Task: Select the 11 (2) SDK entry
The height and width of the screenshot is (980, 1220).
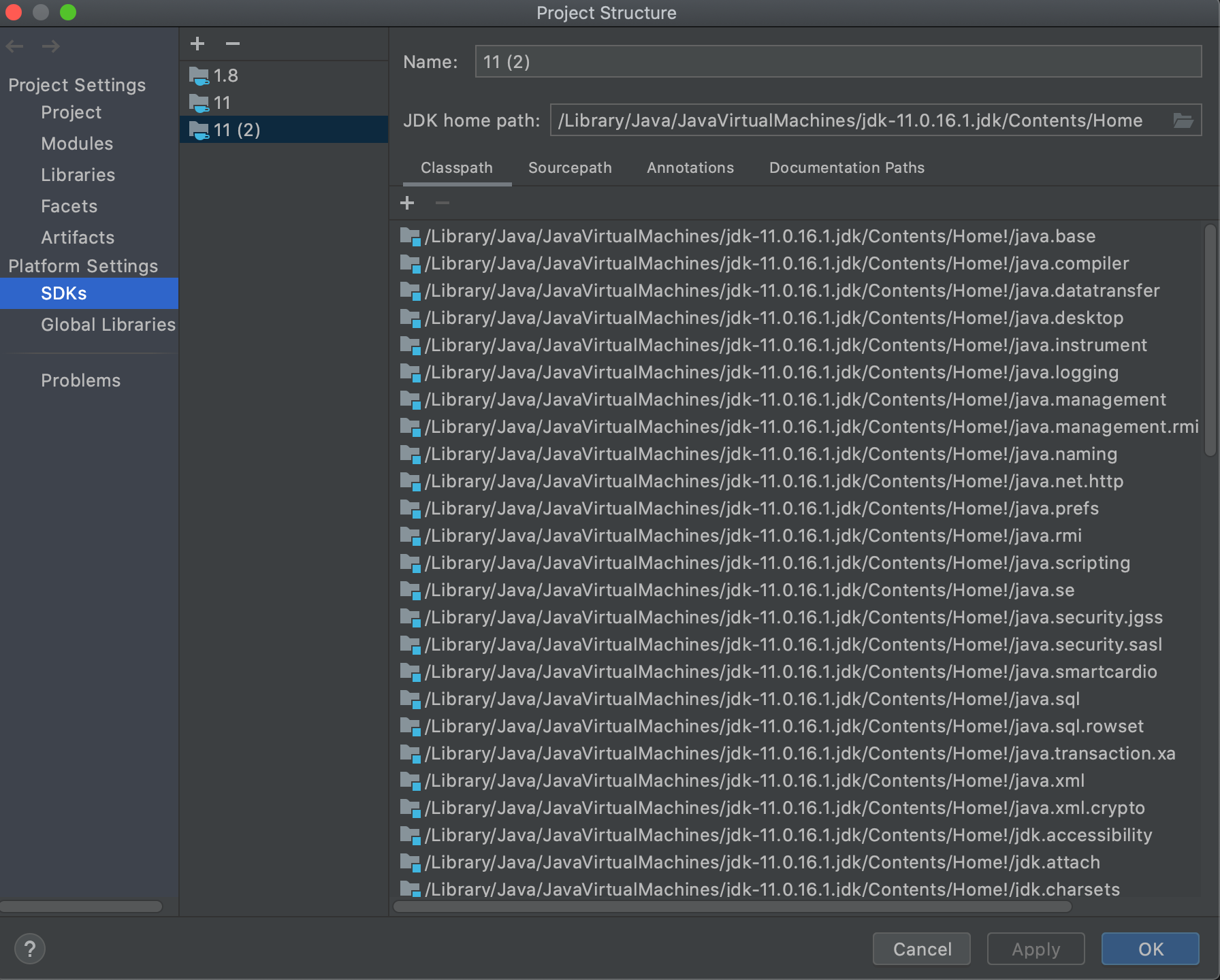Action: click(x=284, y=130)
